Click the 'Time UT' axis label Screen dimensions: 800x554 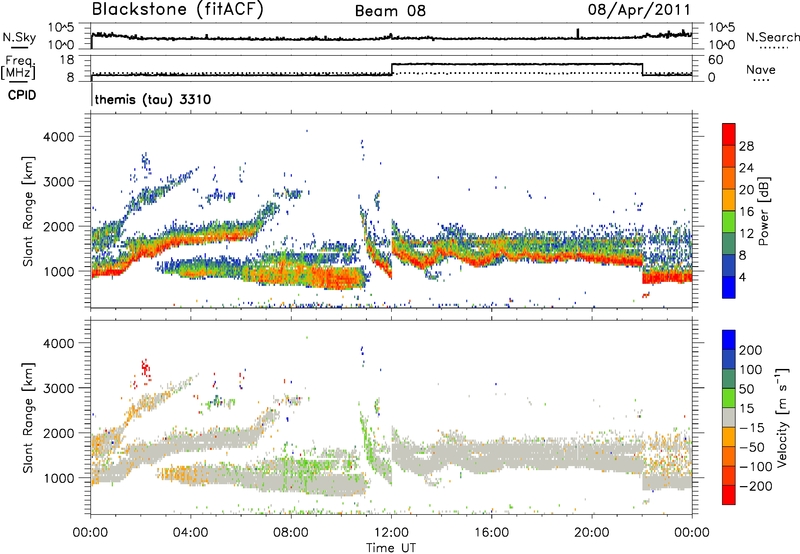(391, 548)
